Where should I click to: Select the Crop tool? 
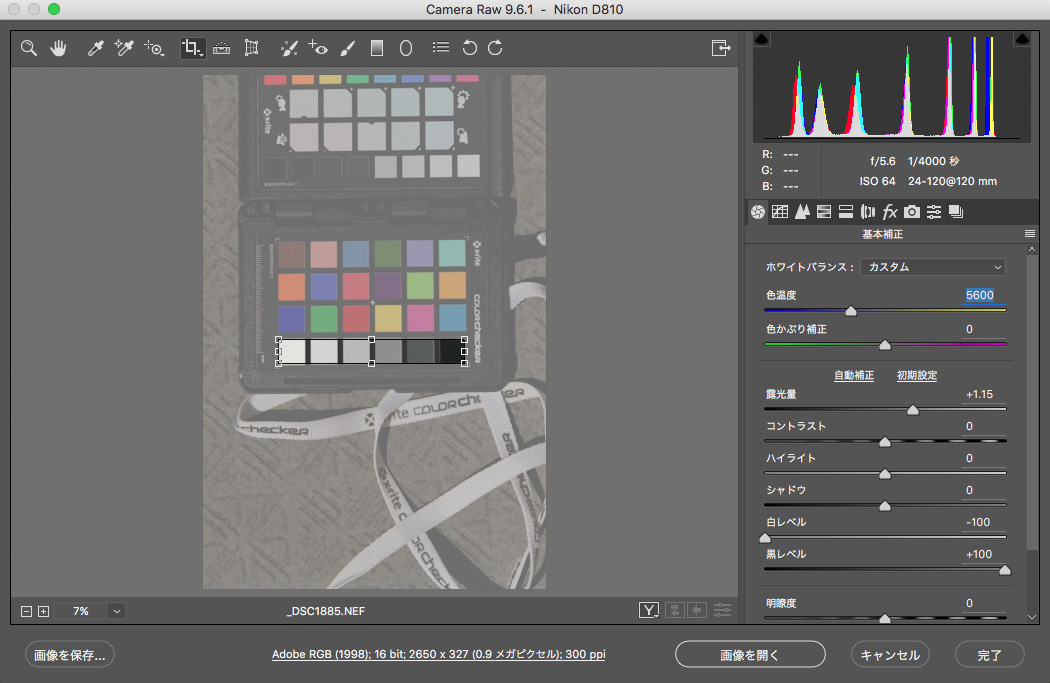(192, 48)
